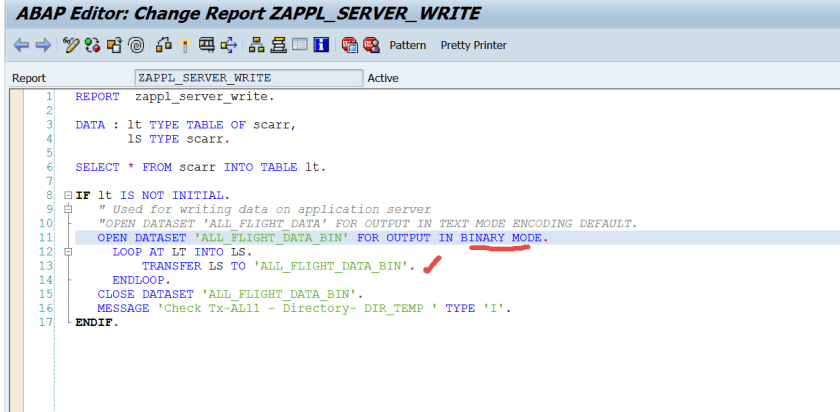This screenshot has height=412, width=840.
Task: Open the blue Help information icon
Action: pos(320,45)
